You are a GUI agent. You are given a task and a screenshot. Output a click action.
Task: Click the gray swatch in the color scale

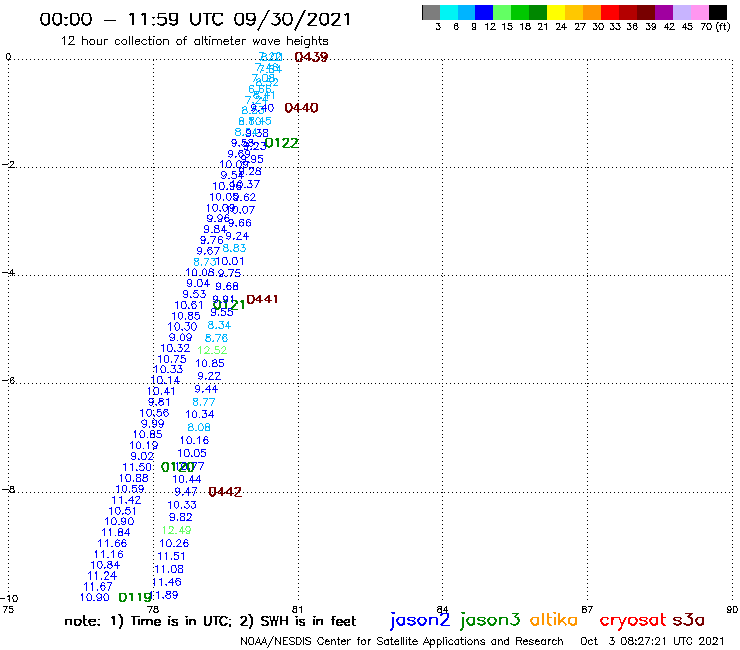(431, 12)
